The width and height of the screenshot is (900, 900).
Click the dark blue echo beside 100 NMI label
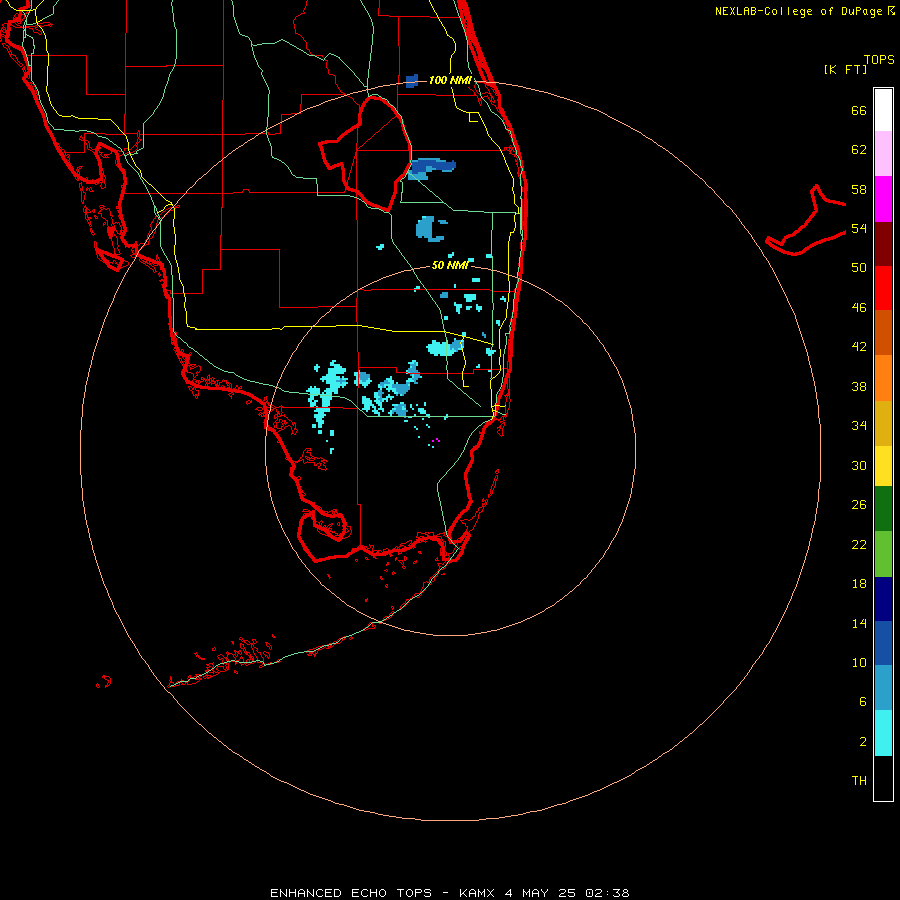(412, 81)
